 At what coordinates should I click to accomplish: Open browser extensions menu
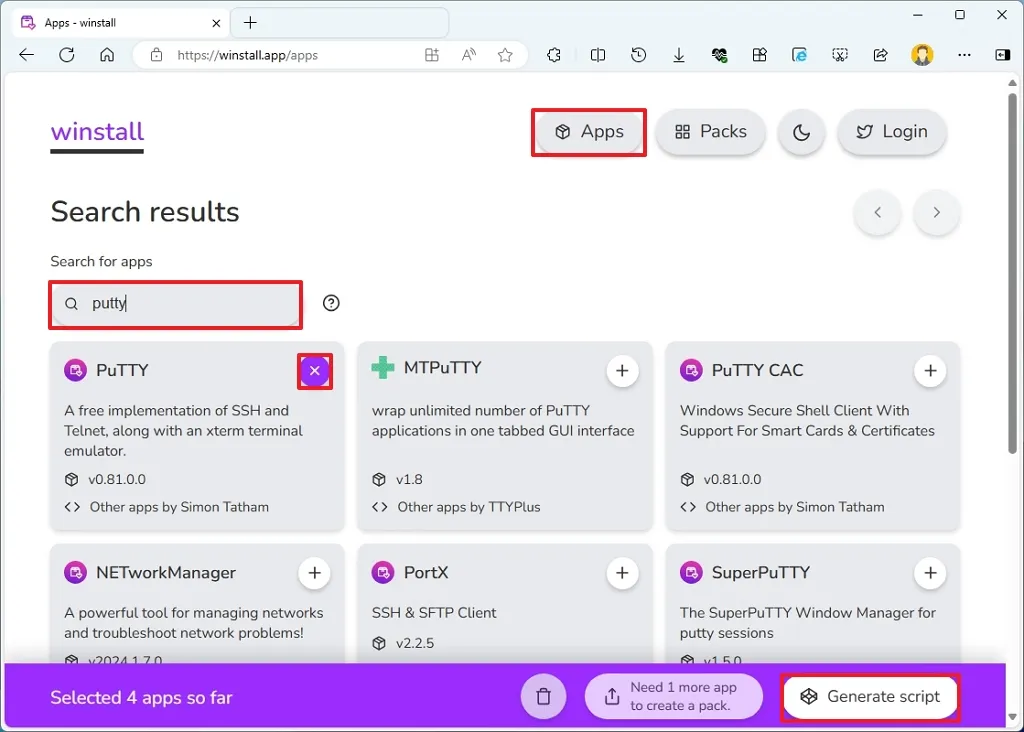point(554,56)
